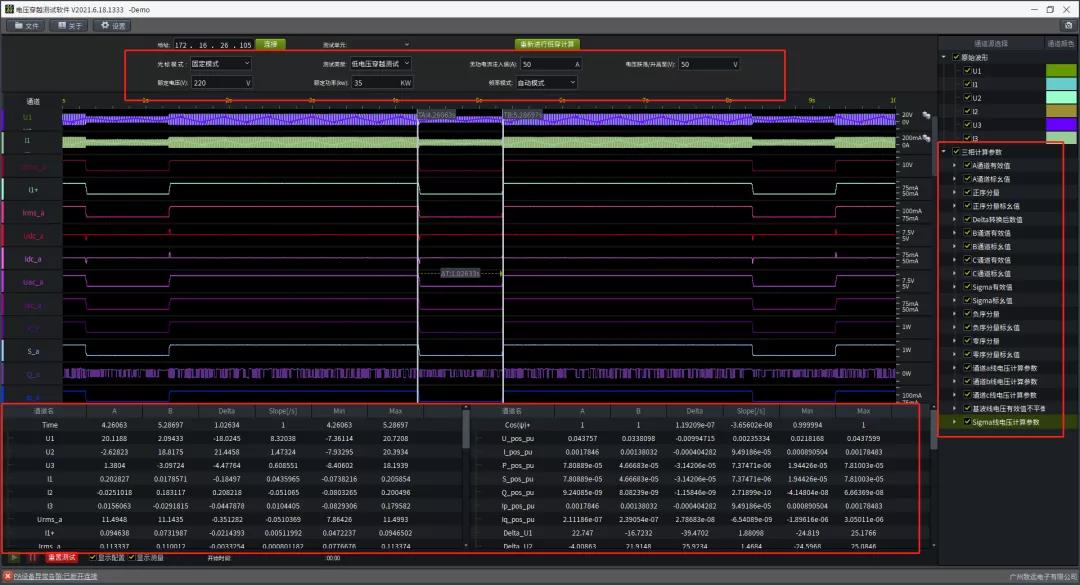Expand the 正序分量 tree item
The width and height of the screenshot is (1080, 585).
coord(956,191)
